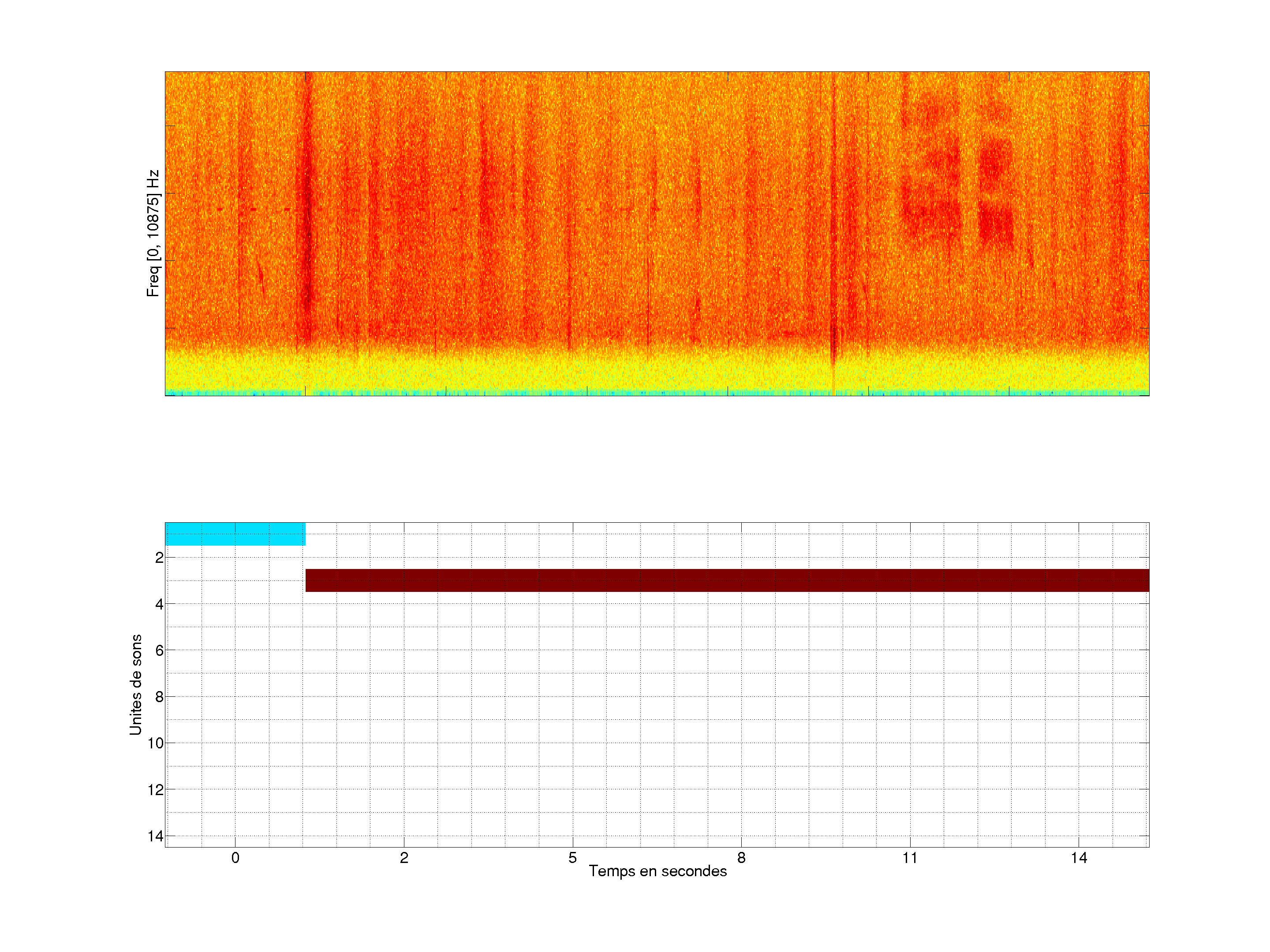Click the 'Unites de sons' y-axis label
This screenshot has width=1270, height=952.
[x=135, y=684]
